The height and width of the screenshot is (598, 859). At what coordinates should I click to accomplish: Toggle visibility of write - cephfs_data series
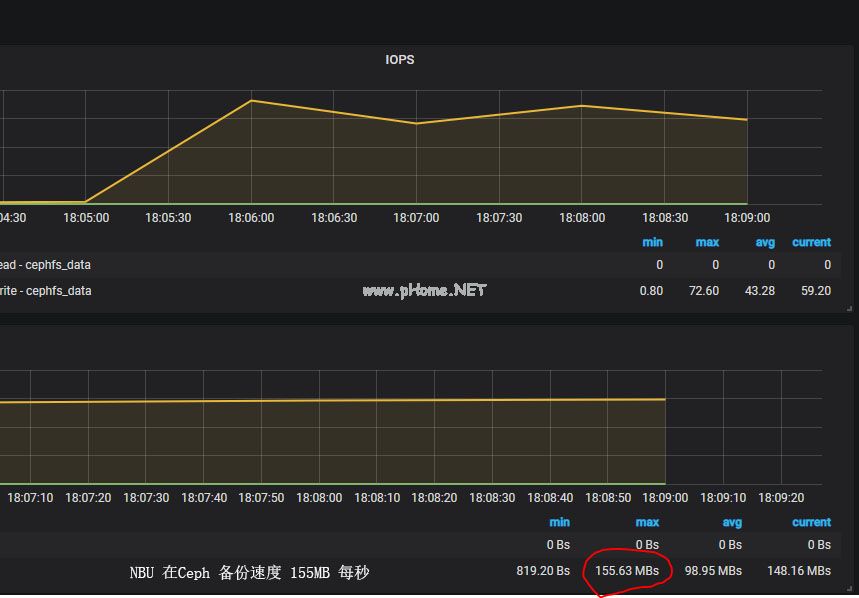click(47, 290)
